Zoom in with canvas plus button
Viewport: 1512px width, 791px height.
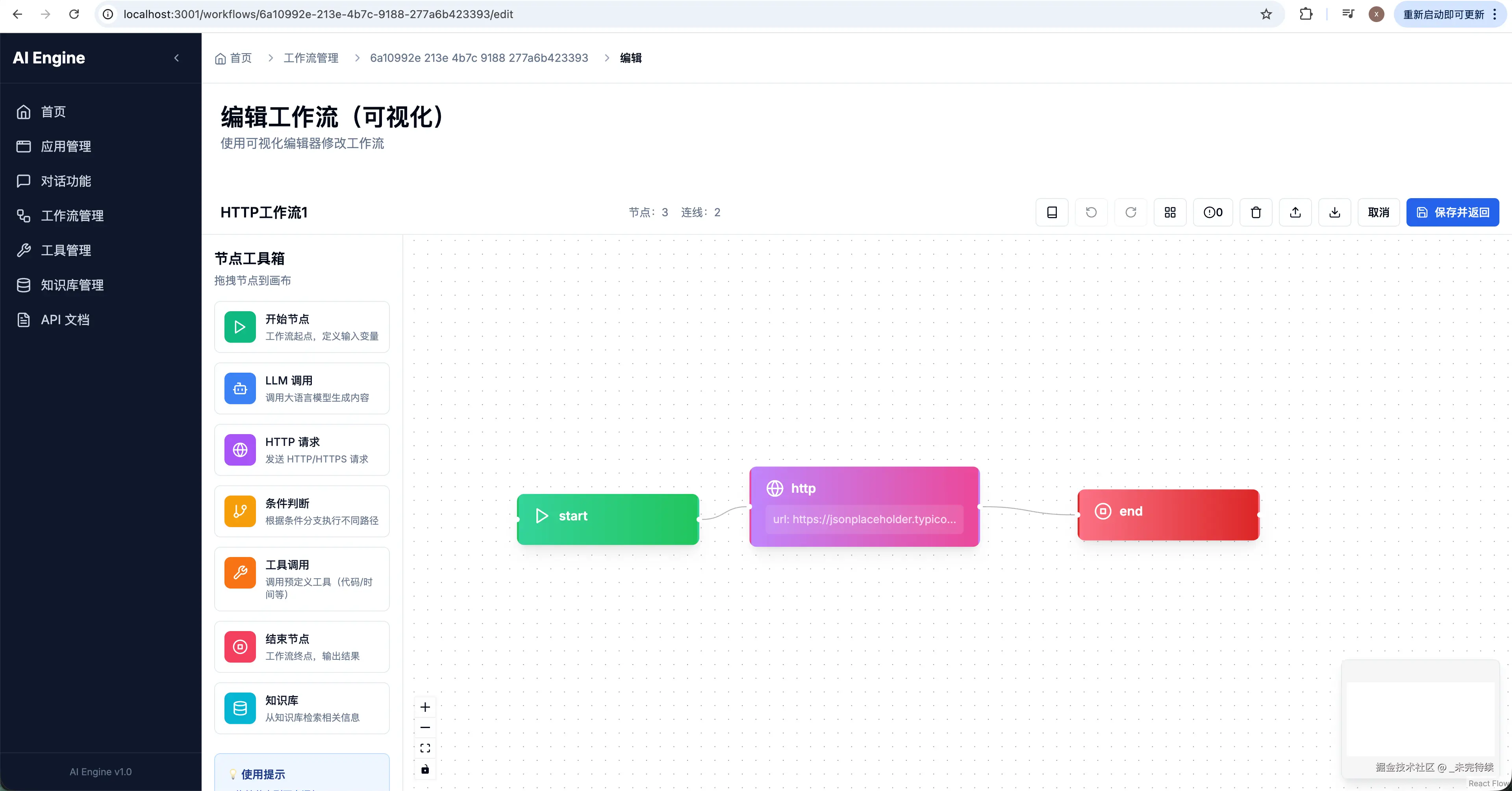tap(425, 707)
